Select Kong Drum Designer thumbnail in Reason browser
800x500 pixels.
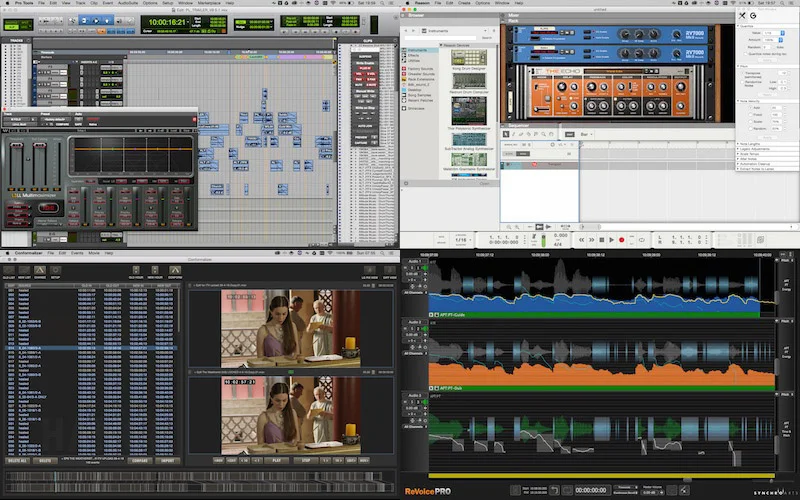click(468, 57)
